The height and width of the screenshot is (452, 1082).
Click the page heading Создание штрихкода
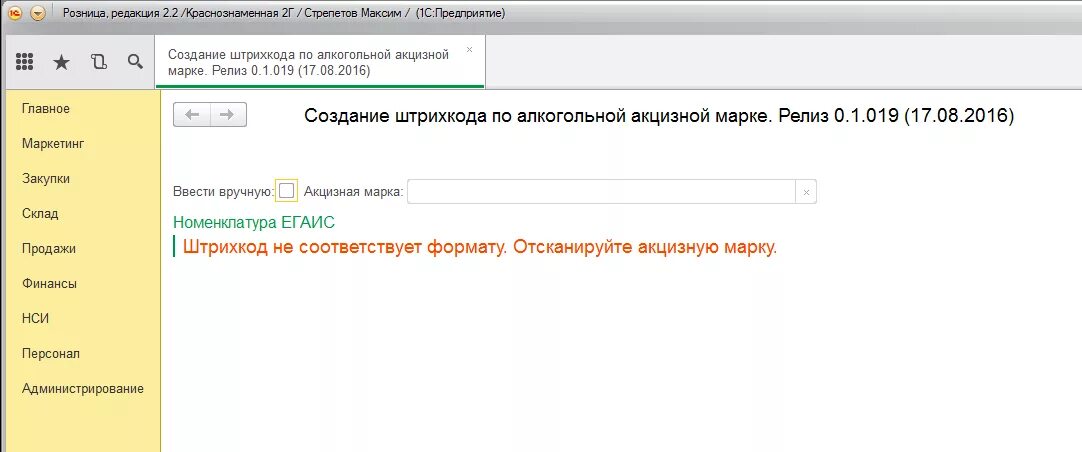point(659,115)
